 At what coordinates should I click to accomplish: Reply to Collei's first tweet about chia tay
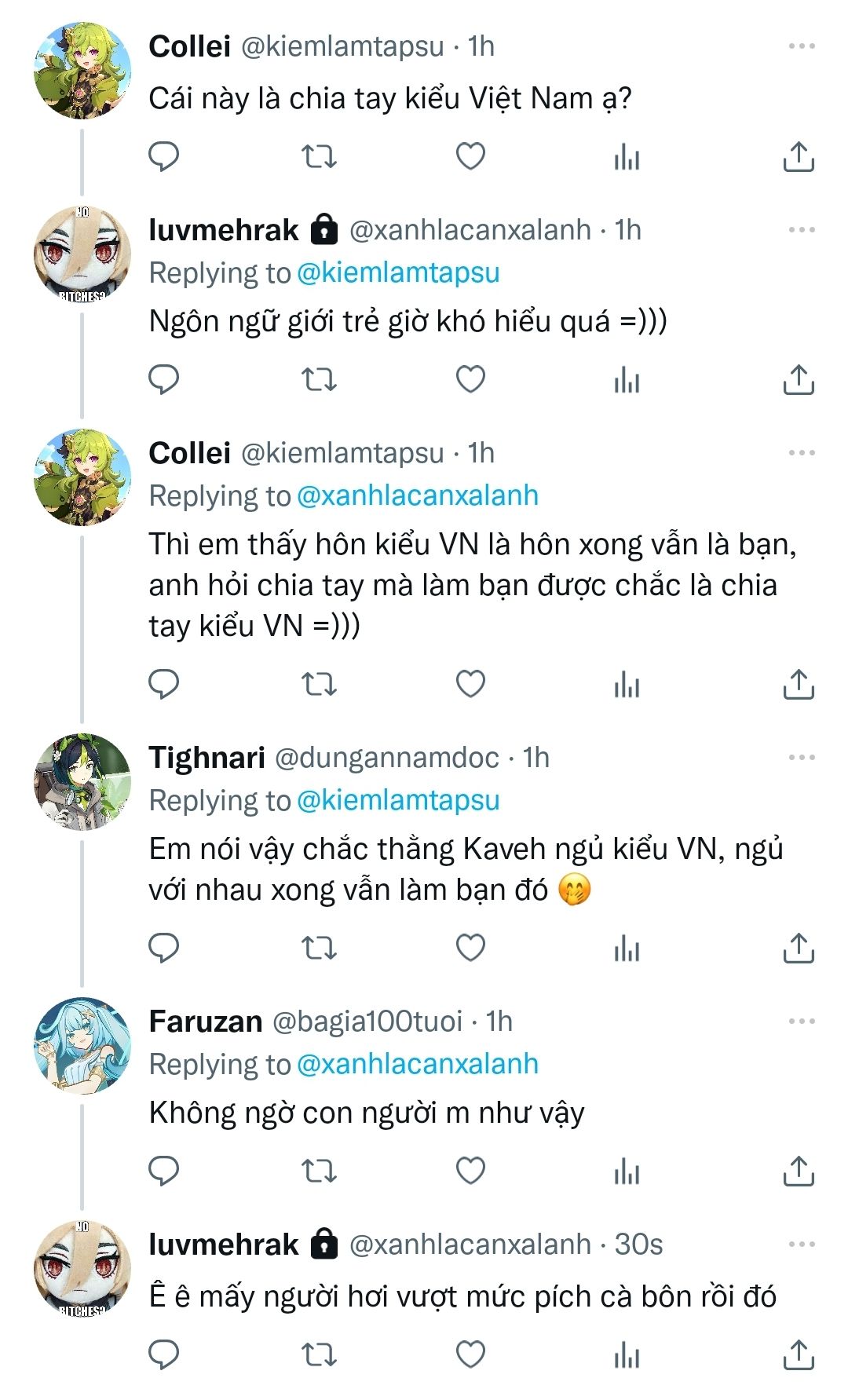coord(164,157)
